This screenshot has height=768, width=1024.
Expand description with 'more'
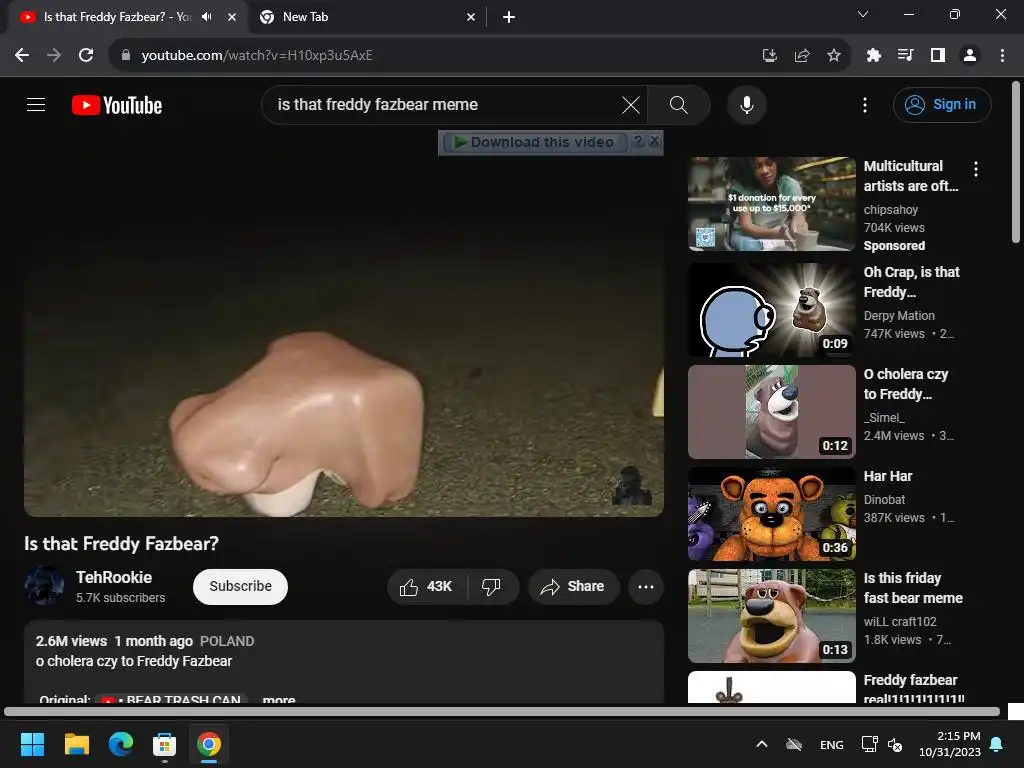tap(279, 699)
